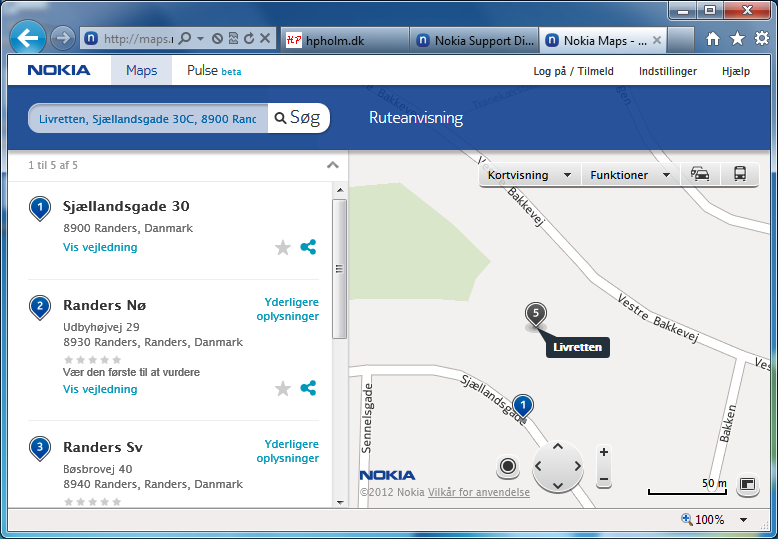This screenshot has height=539, width=778.
Task: Open a new blank tab
Action: pos(681,40)
